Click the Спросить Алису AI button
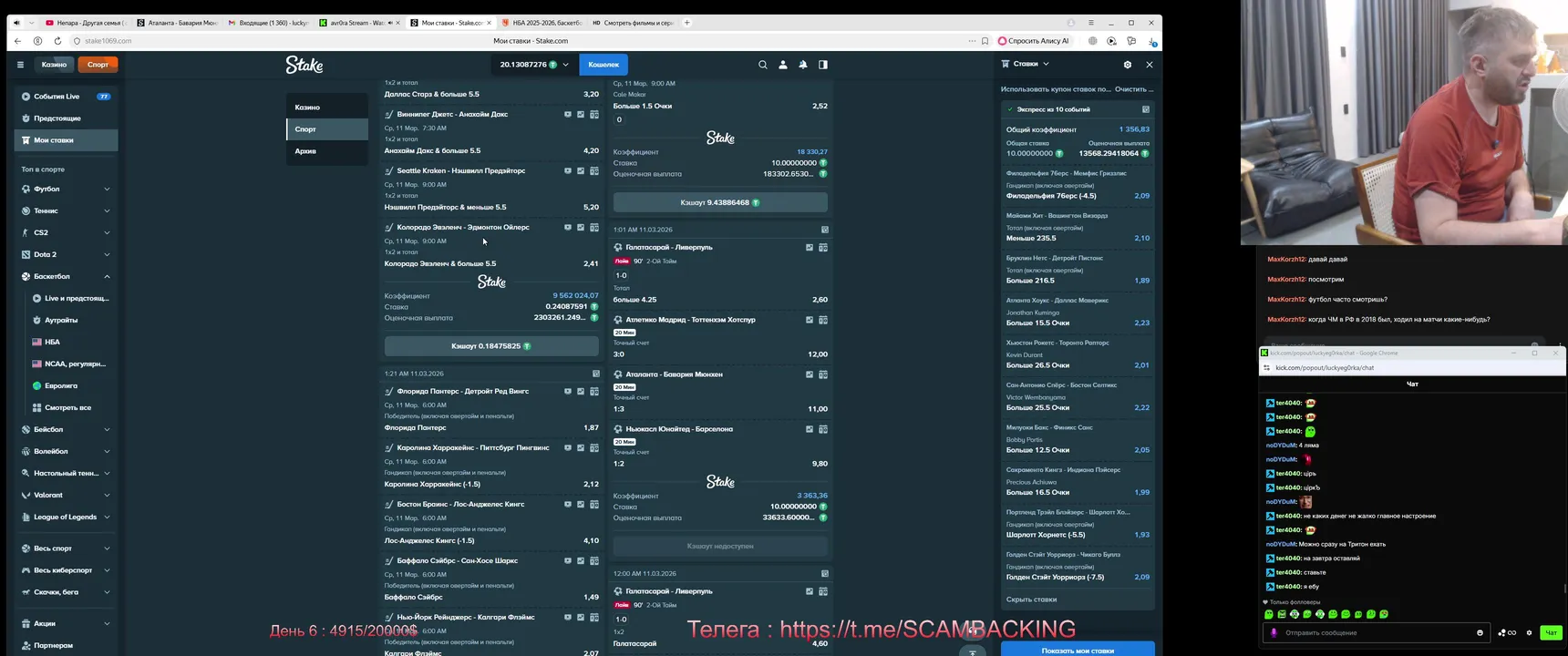The width and height of the screenshot is (1568, 656). click(1033, 41)
